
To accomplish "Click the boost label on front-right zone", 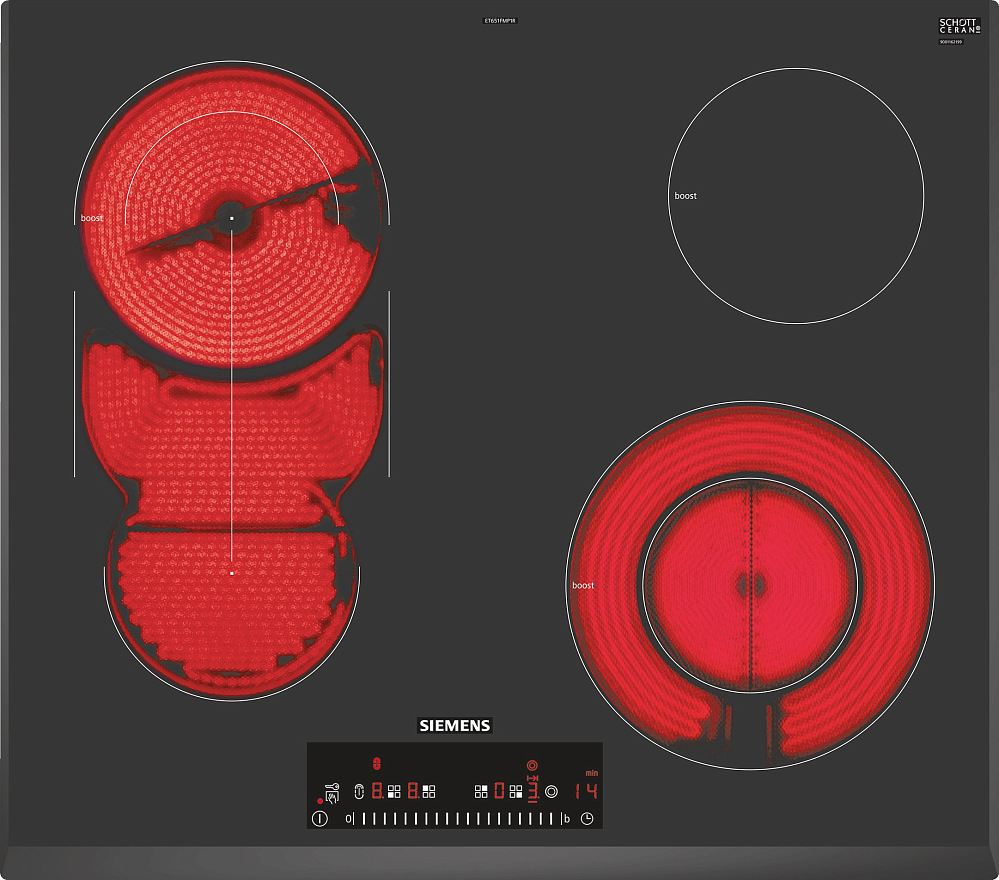I will 583,585.
